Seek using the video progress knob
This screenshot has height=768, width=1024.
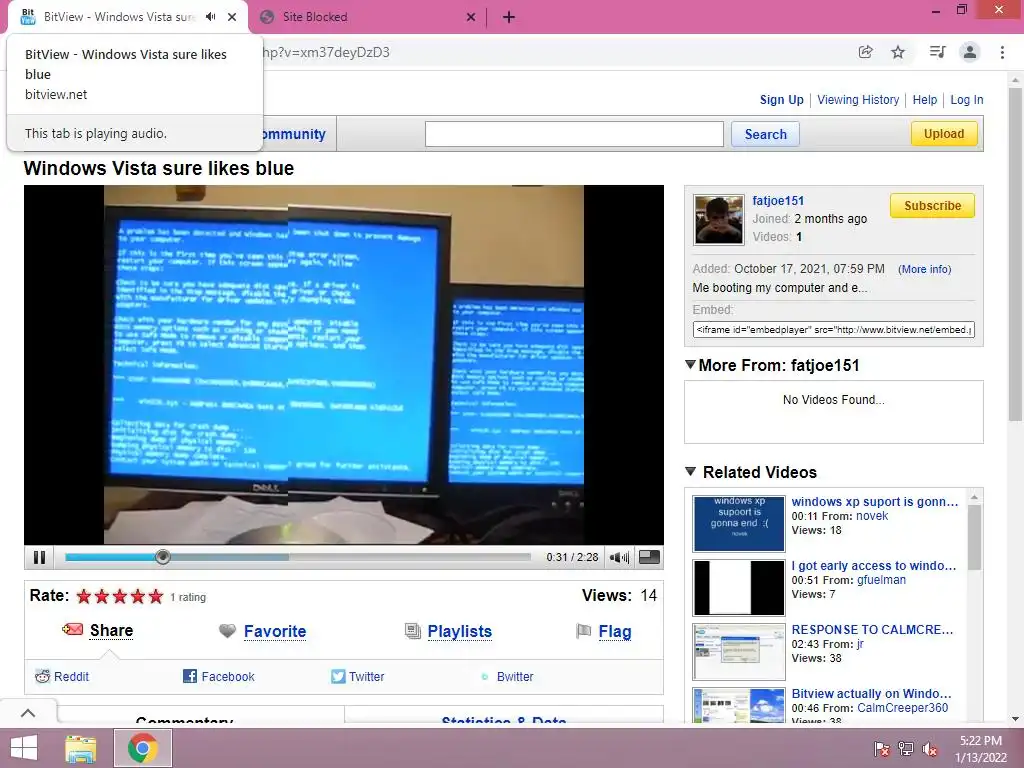coord(163,557)
